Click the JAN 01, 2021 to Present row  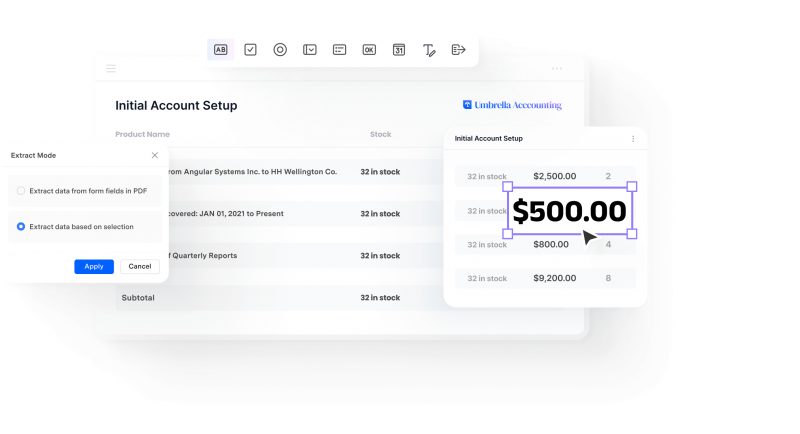point(226,213)
